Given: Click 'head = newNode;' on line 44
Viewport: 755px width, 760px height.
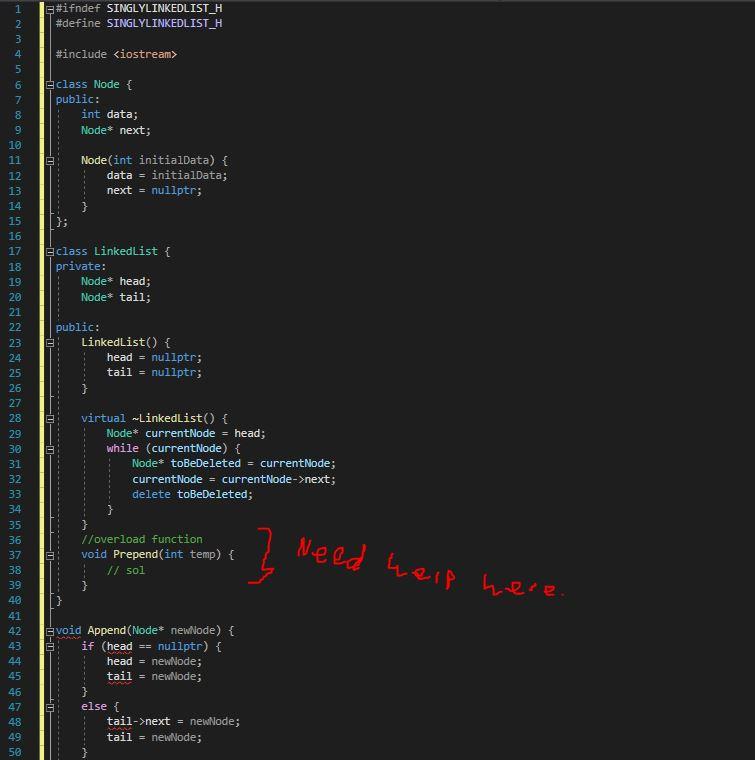Looking at the screenshot, I should tap(154, 662).
